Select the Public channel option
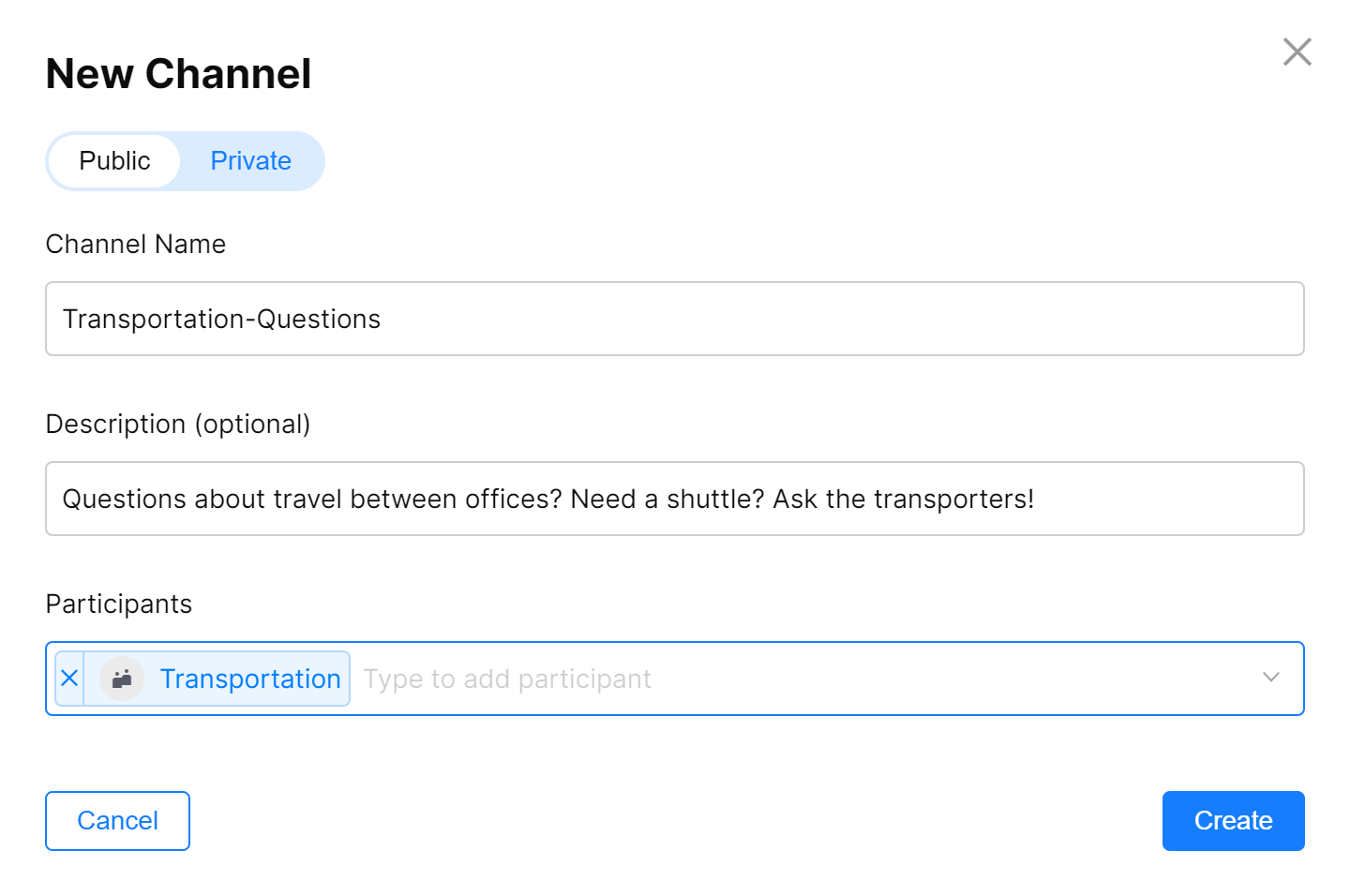 click(x=114, y=161)
